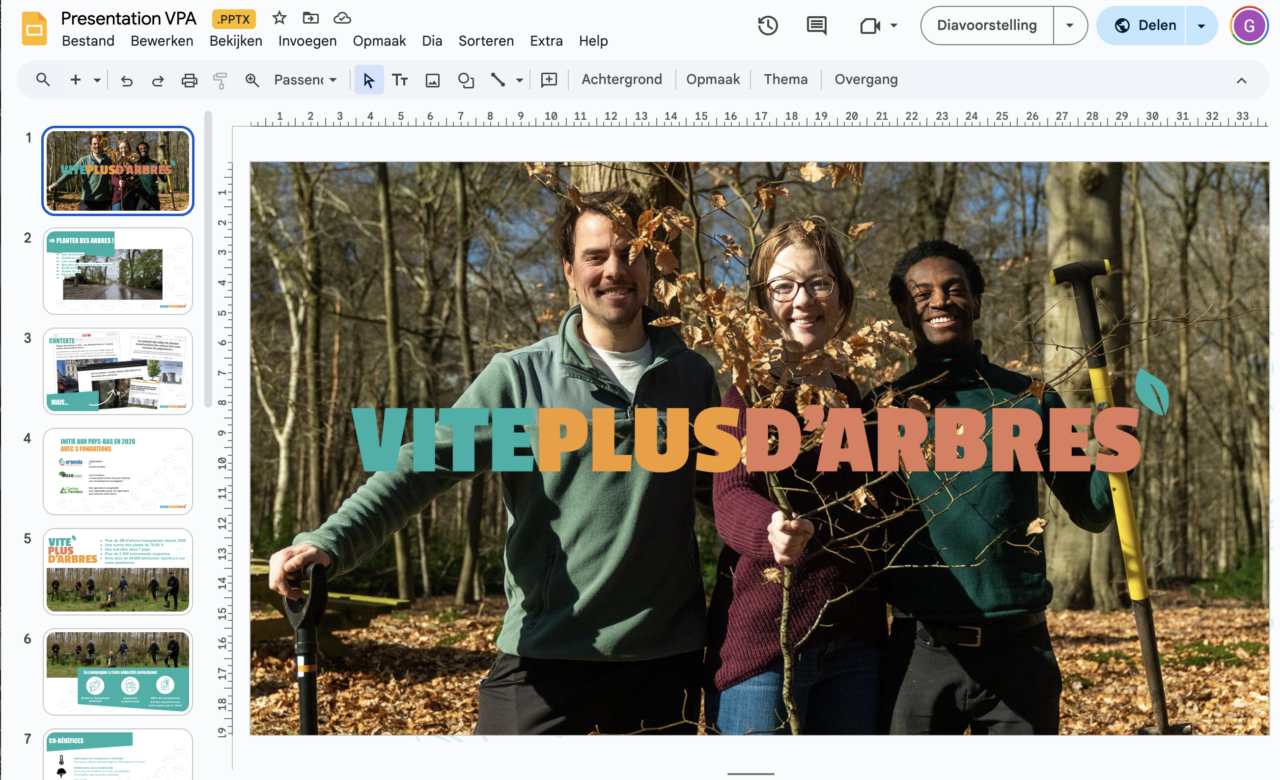Open the new slide dropdown arrow
Image resolution: width=1280 pixels, height=780 pixels.
click(x=97, y=80)
